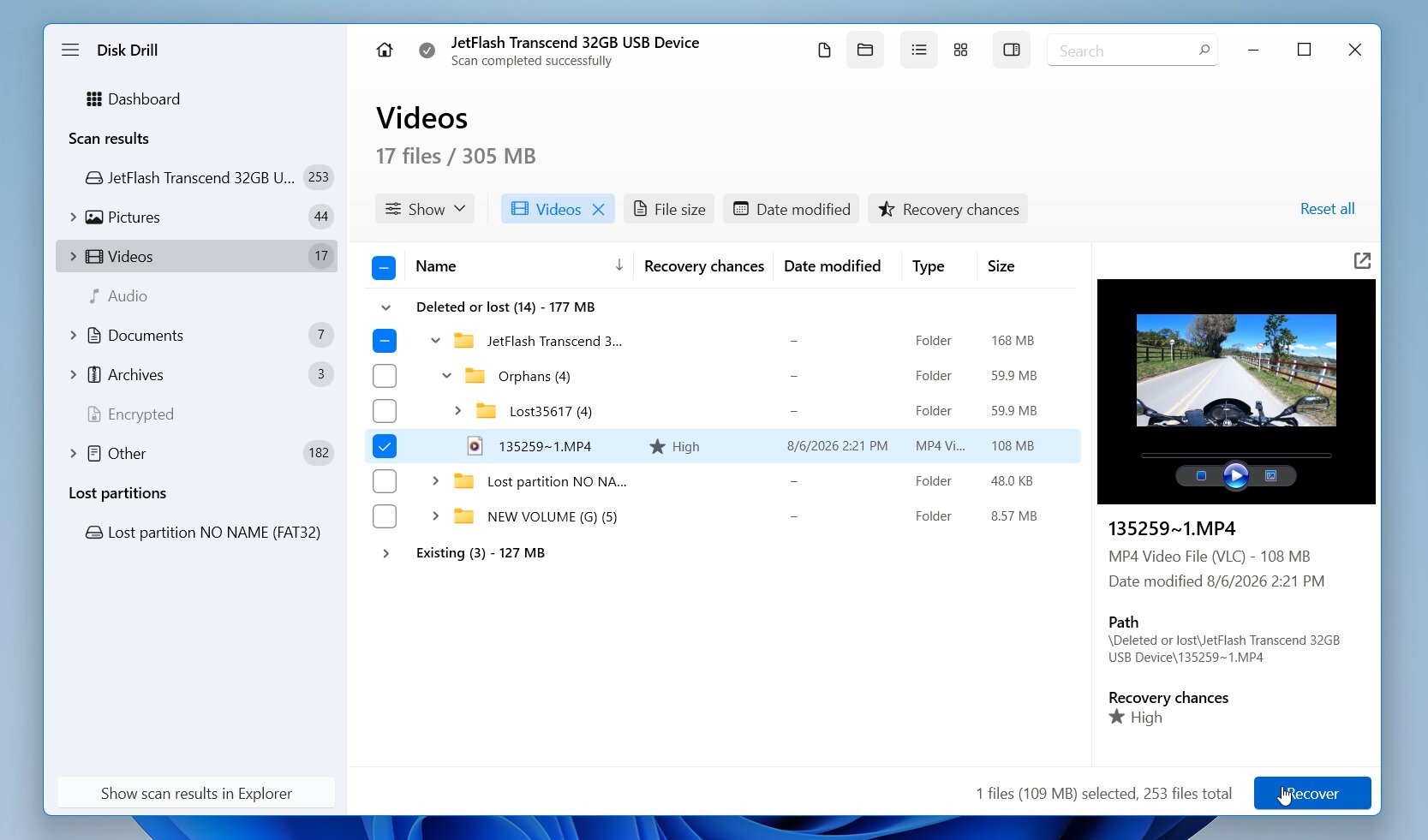Collapse JetFlash Transcend folder row
1428x840 pixels.
point(435,341)
